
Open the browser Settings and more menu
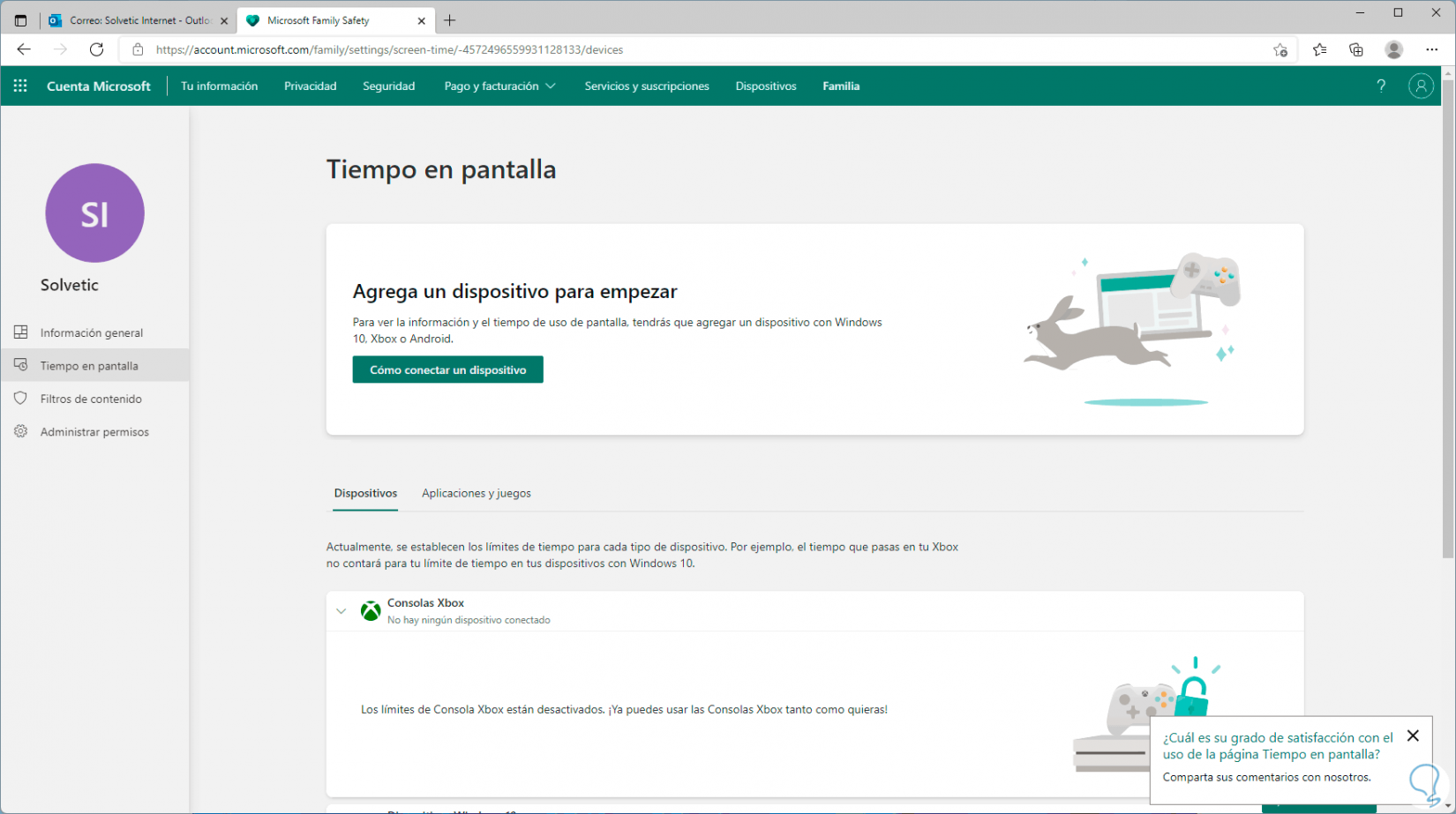tap(1431, 49)
